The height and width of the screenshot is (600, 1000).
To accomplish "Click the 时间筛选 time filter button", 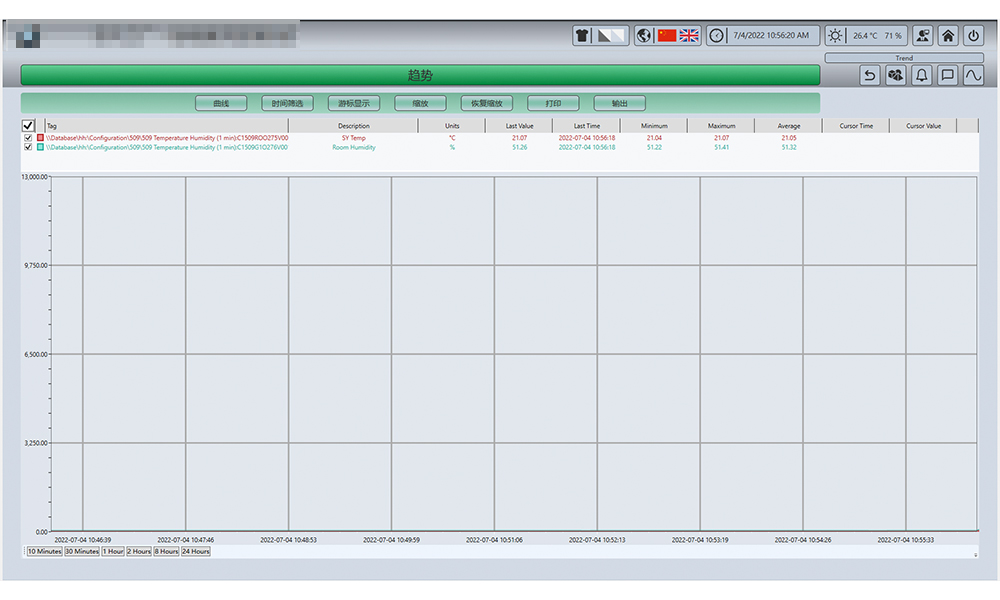I will (287, 103).
